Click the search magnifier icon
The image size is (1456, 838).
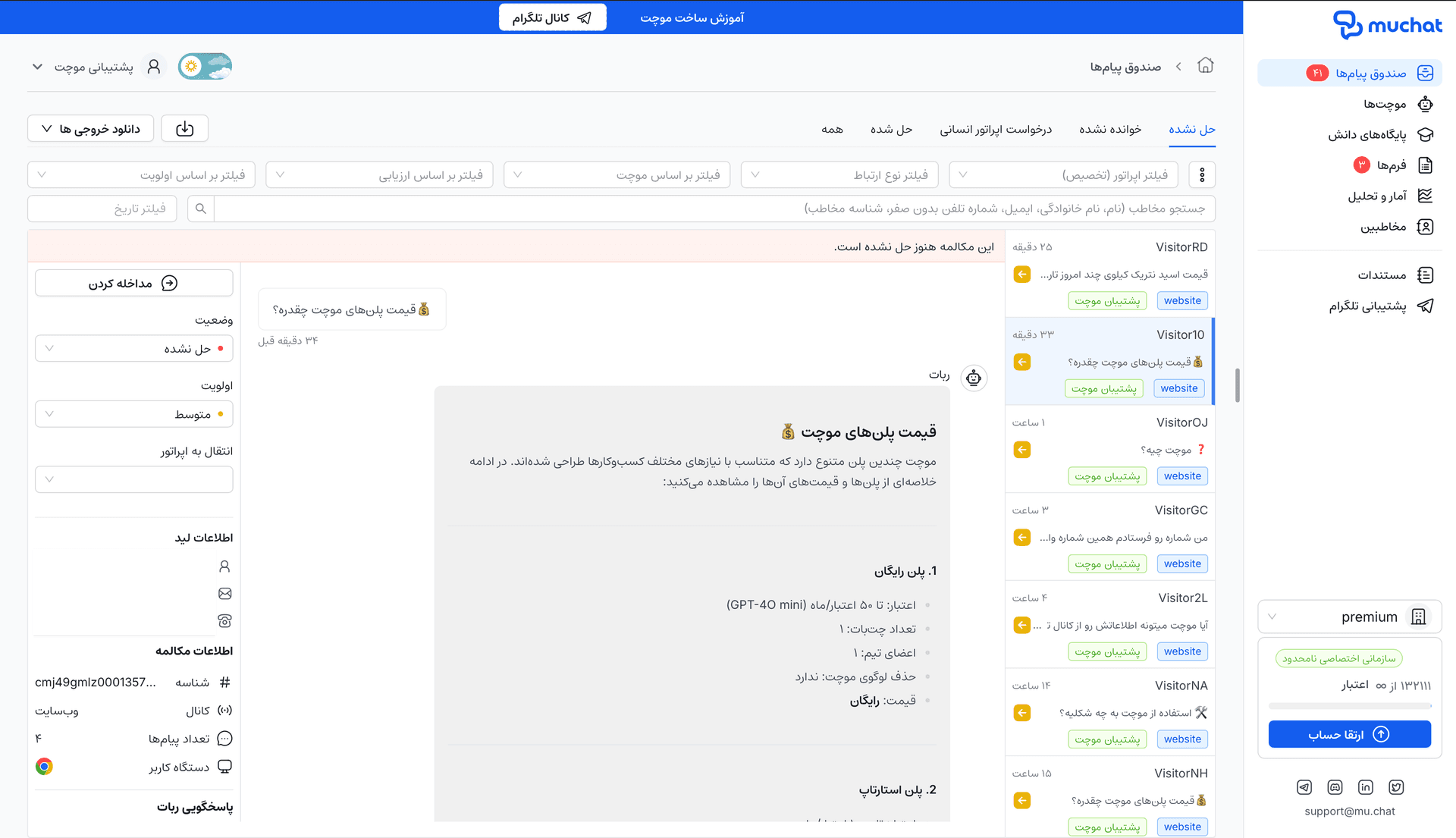point(201,209)
